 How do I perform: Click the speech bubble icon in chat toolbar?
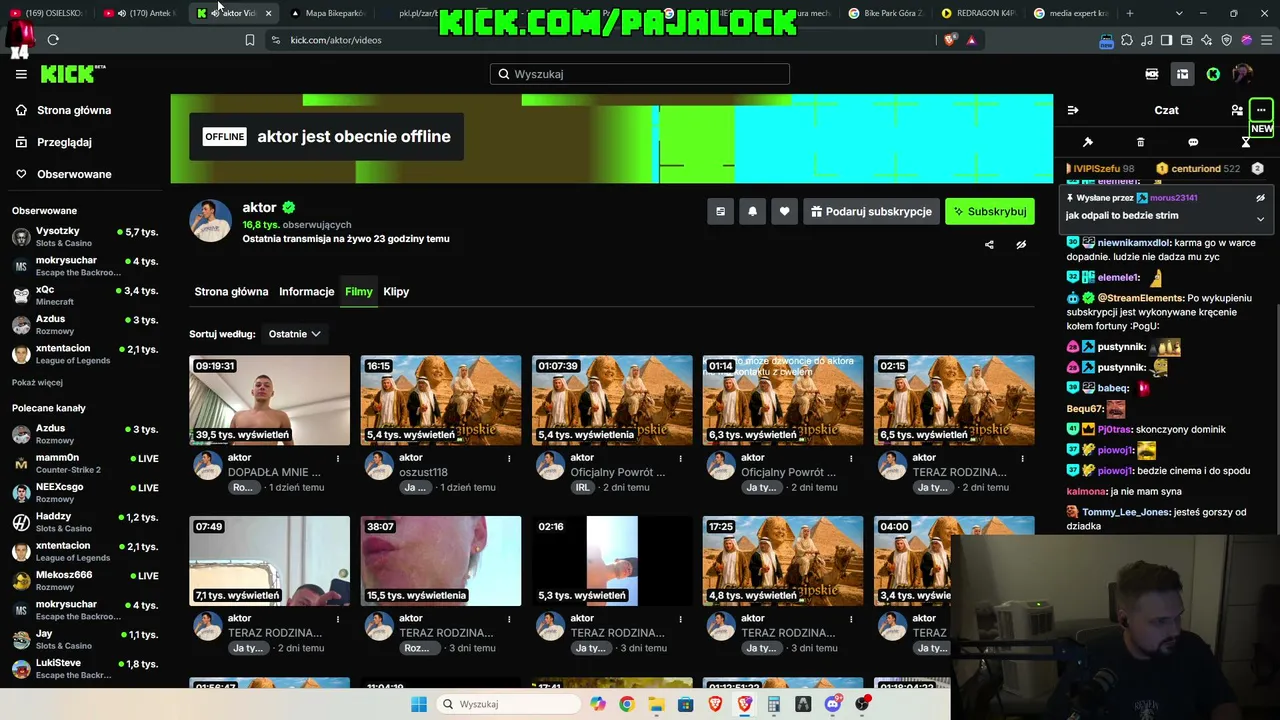(x=1193, y=142)
